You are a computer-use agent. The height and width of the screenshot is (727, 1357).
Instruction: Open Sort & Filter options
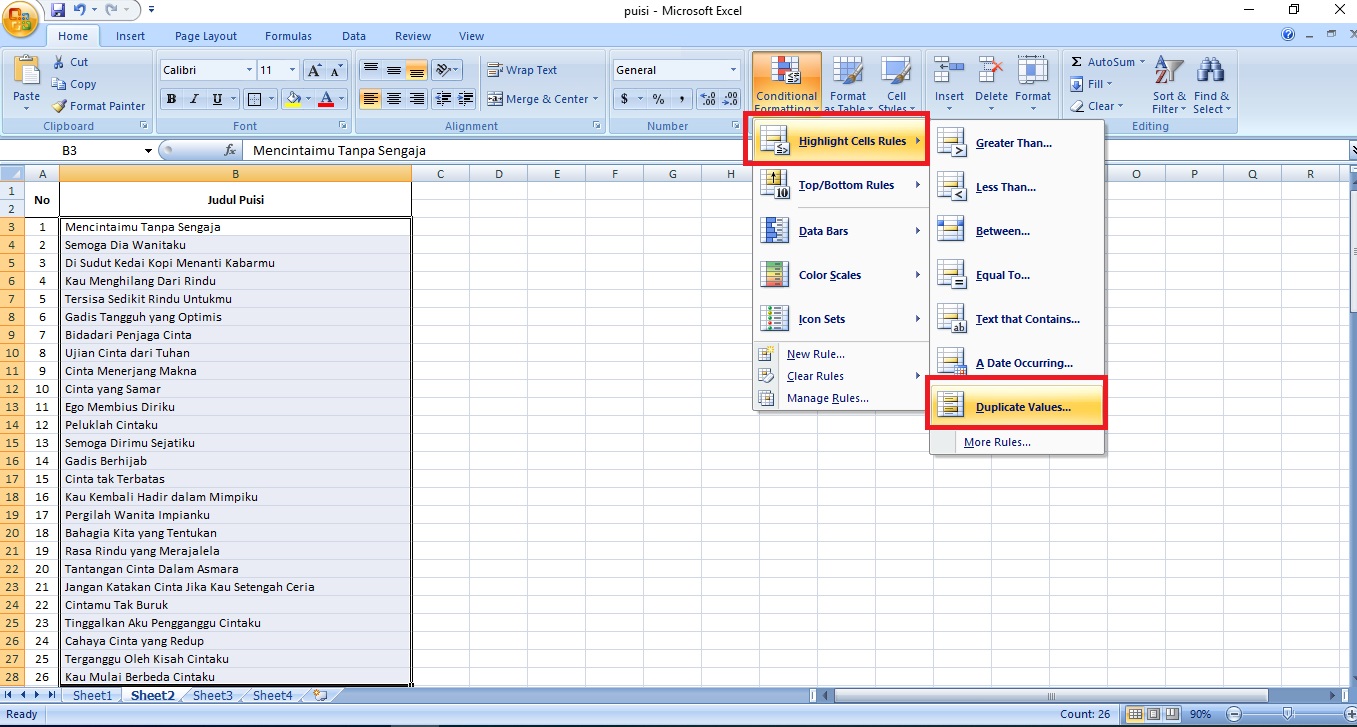coord(1167,85)
